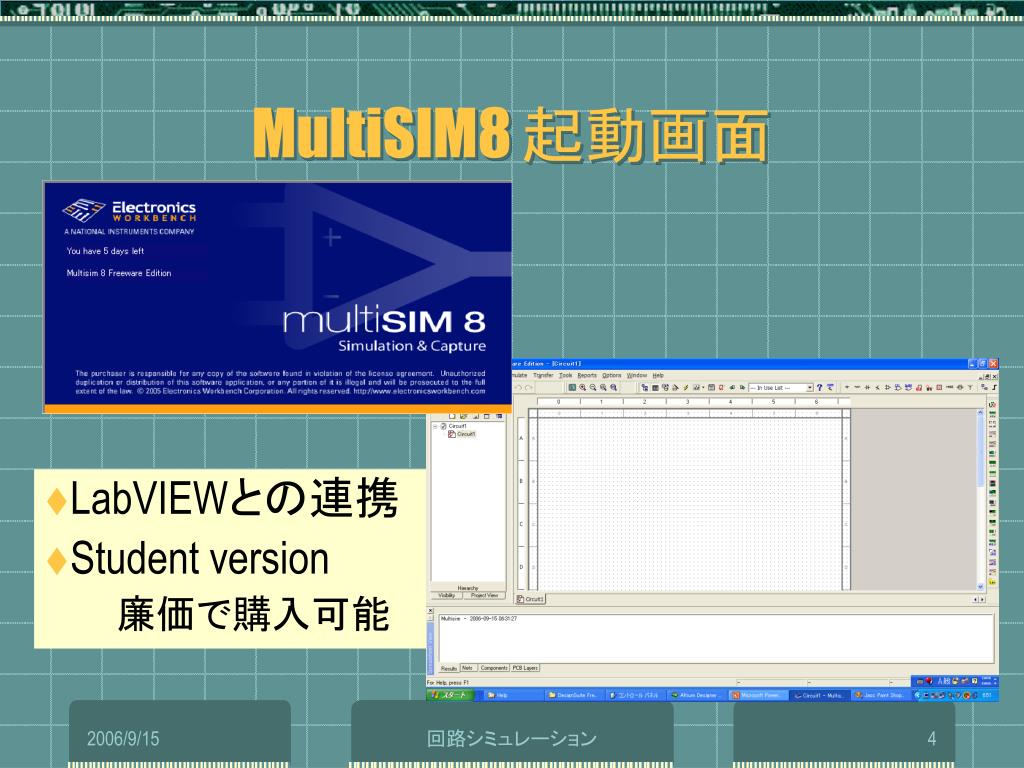The width and height of the screenshot is (1024, 768).
Task: Select the child Circuit1 sheet tree item
Action: coord(462,434)
